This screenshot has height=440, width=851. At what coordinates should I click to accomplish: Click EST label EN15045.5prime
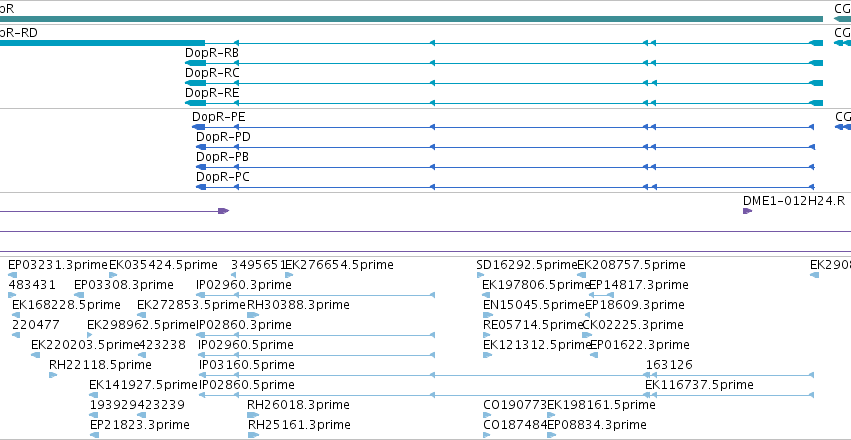click(x=534, y=305)
